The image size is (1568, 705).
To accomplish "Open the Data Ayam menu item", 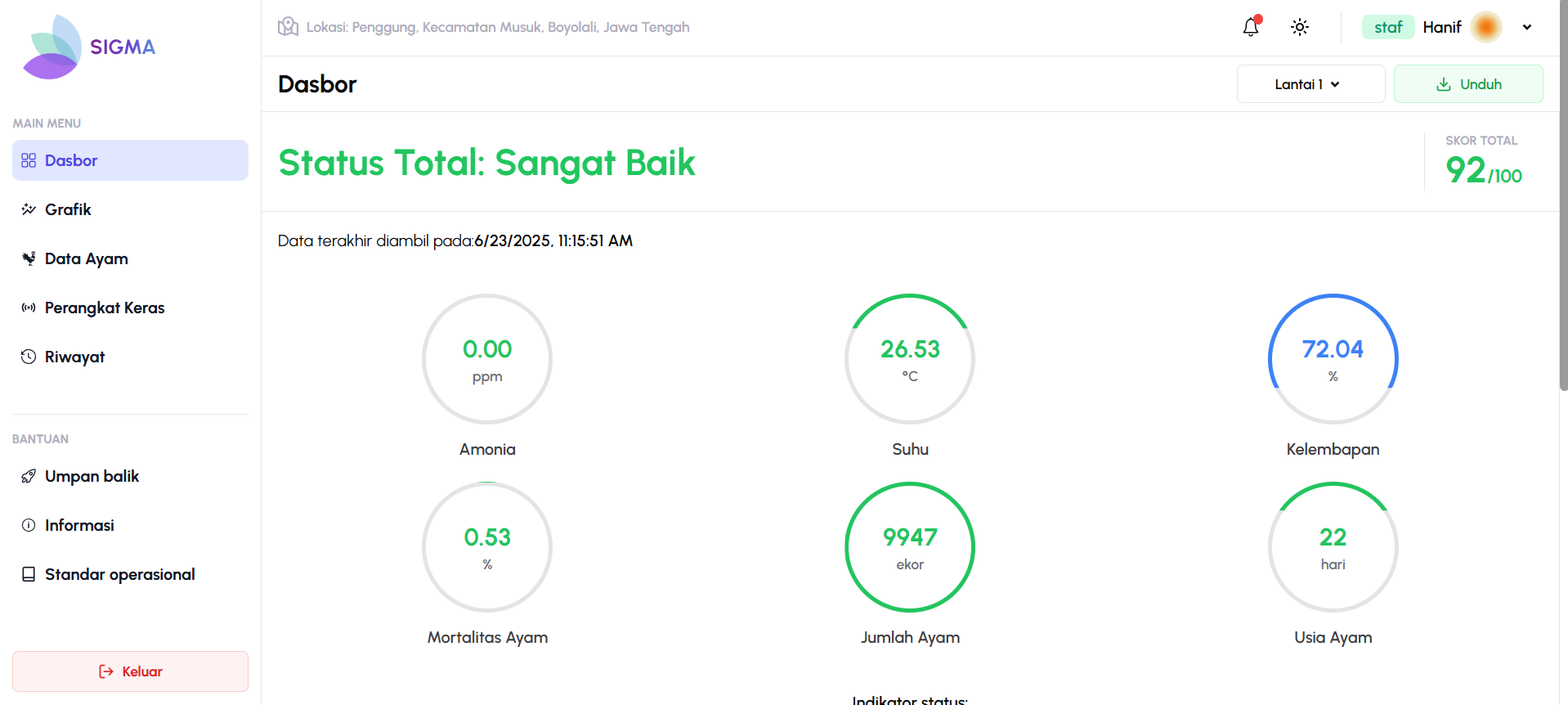I will coord(130,258).
